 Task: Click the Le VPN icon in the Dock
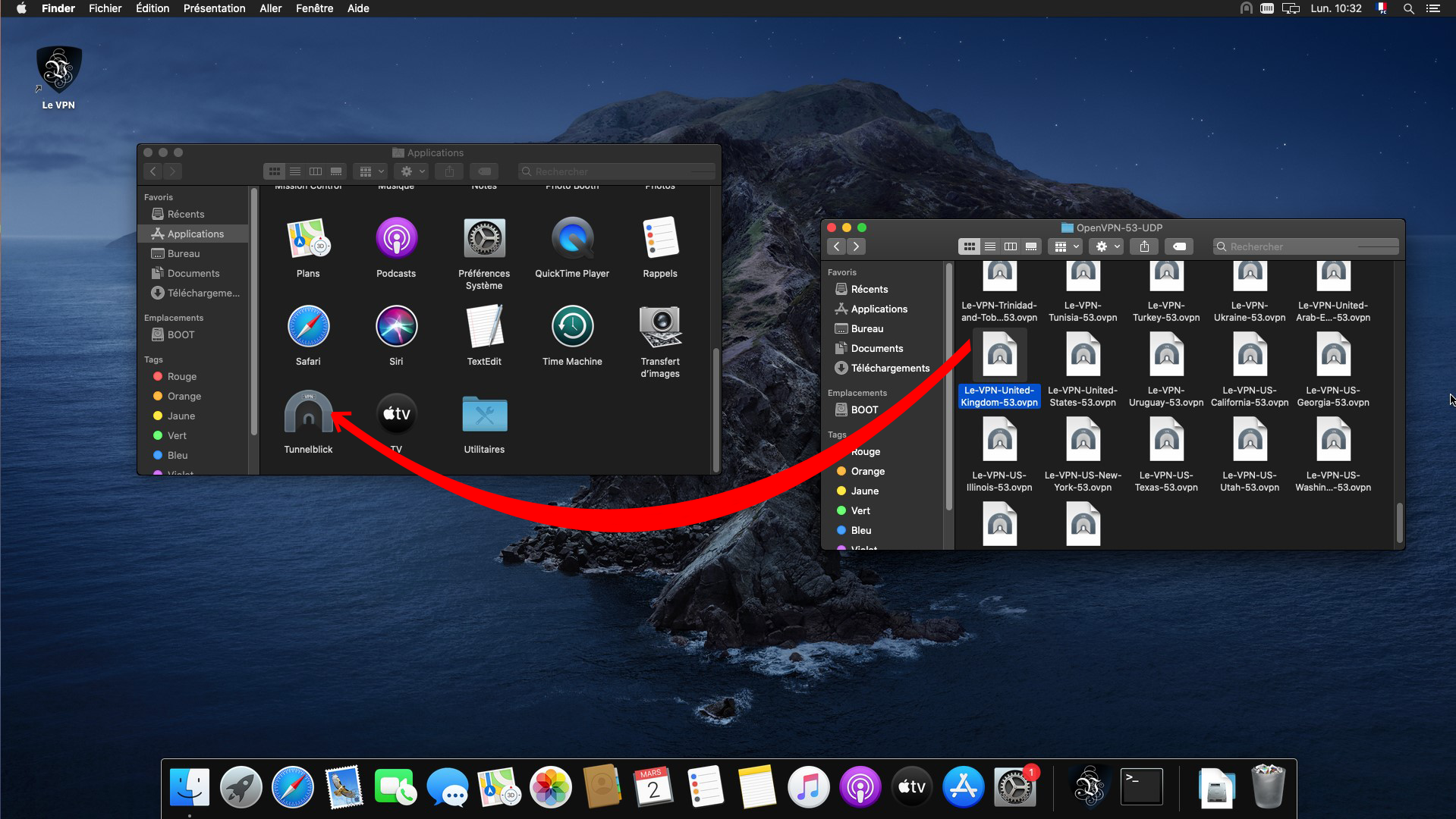1090,786
